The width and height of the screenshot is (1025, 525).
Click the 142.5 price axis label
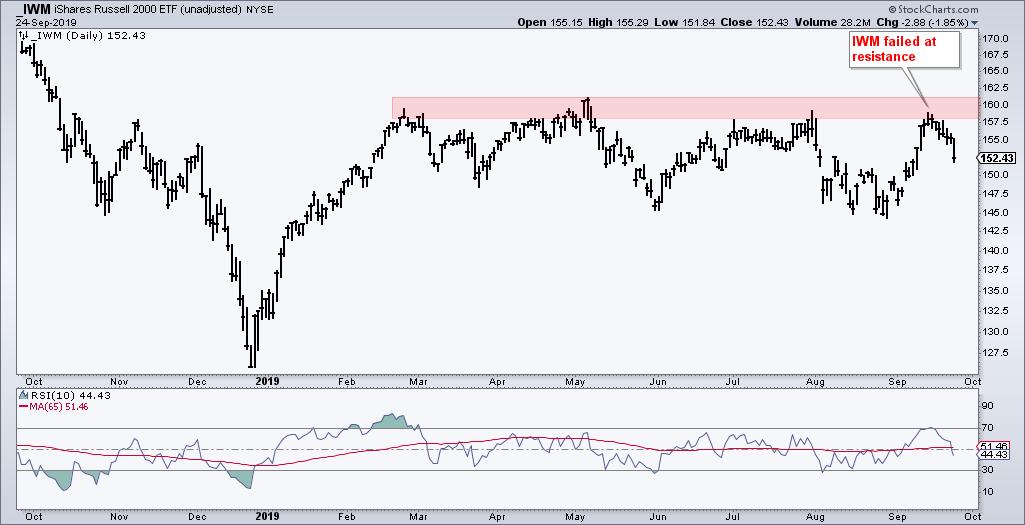[998, 231]
